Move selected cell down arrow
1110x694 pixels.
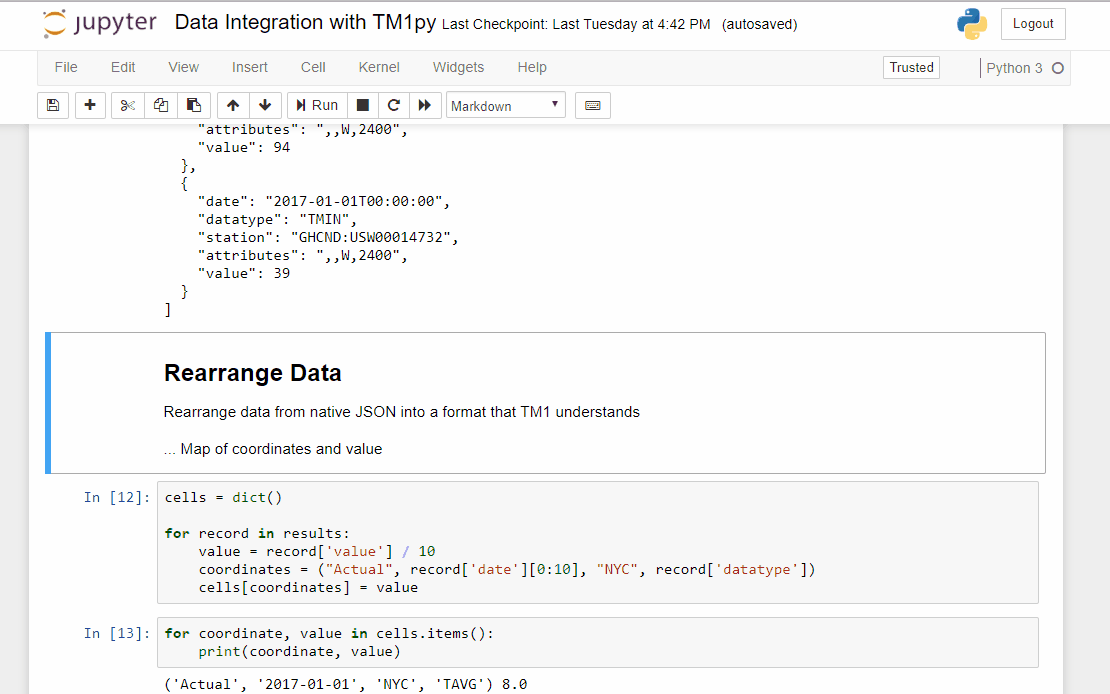(265, 105)
